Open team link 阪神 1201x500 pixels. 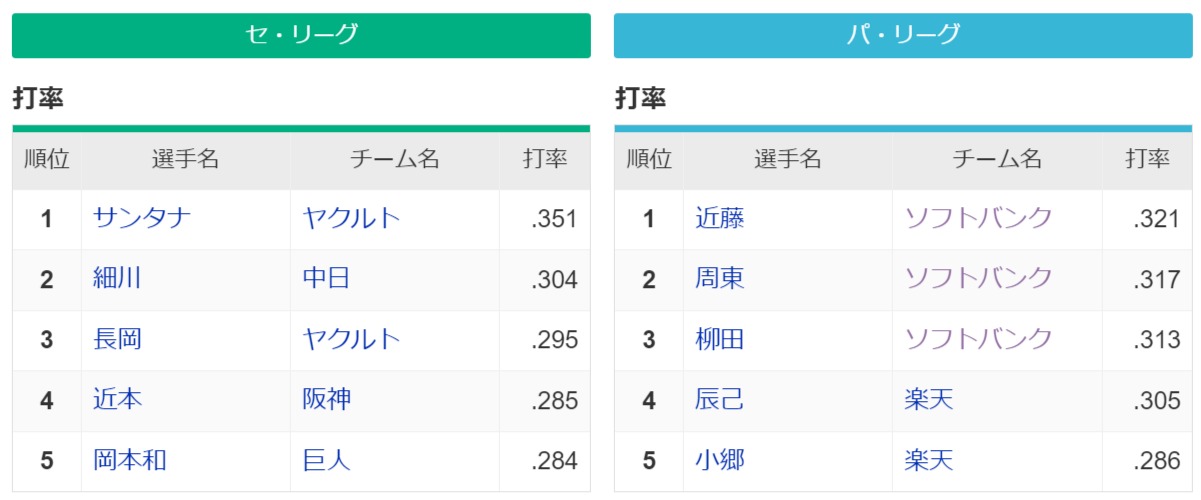click(327, 400)
